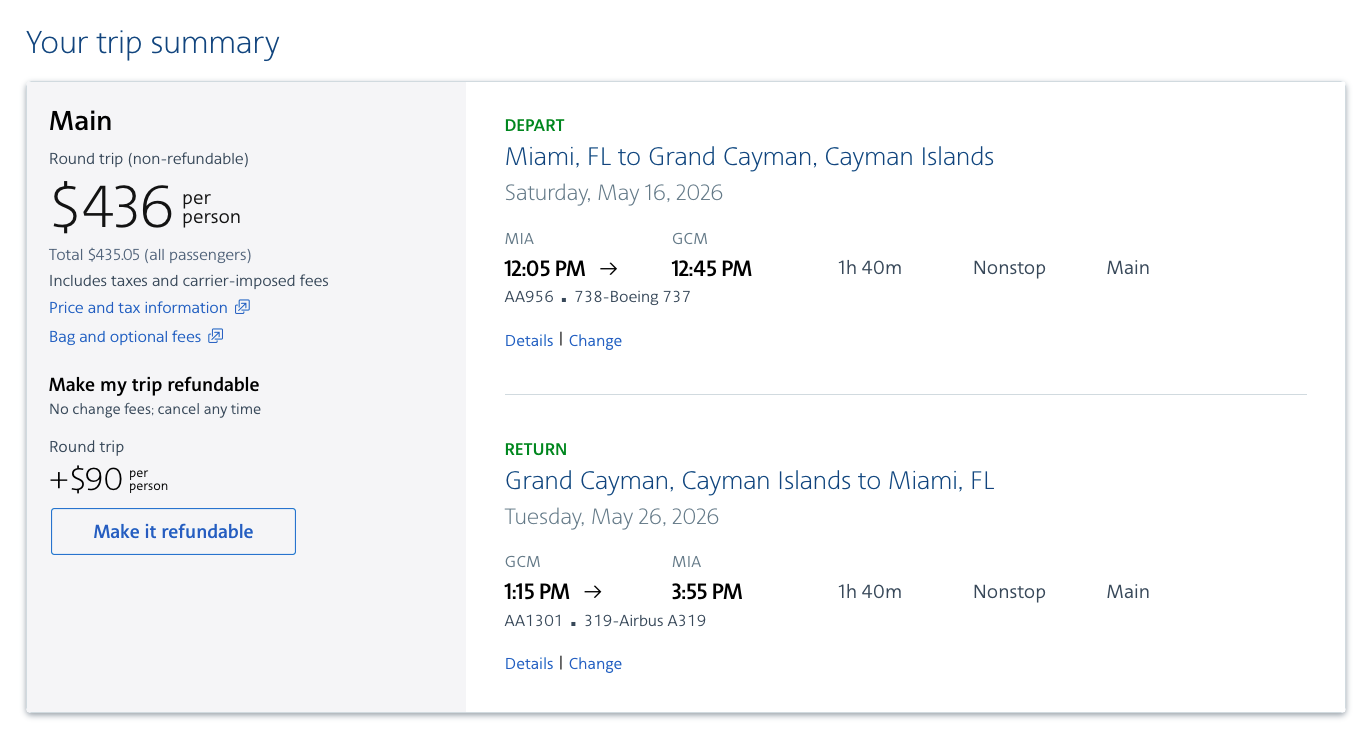Screen dimensions: 1367x735
Task: Click the Make it refundable button
Action: coord(172,531)
